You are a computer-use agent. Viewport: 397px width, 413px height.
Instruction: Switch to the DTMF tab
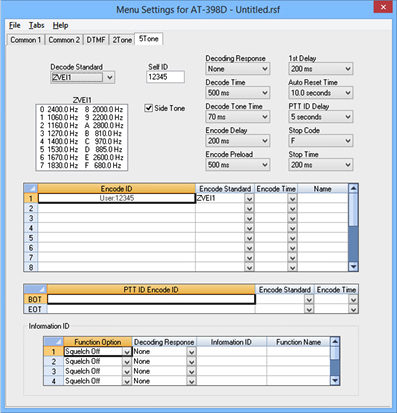[x=96, y=40]
